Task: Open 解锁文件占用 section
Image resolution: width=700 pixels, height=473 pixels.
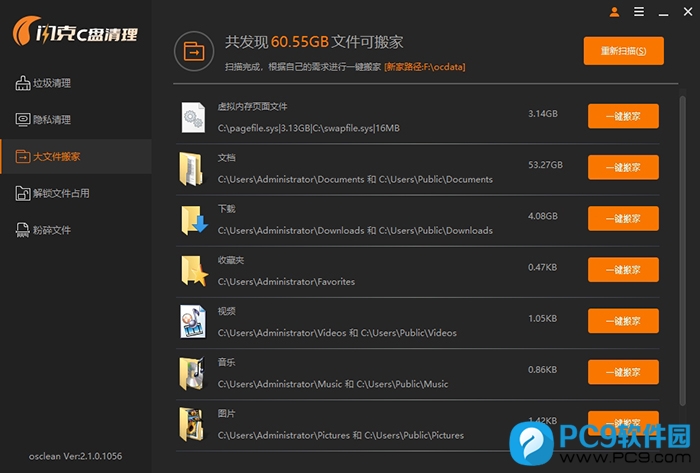Action: (76, 193)
